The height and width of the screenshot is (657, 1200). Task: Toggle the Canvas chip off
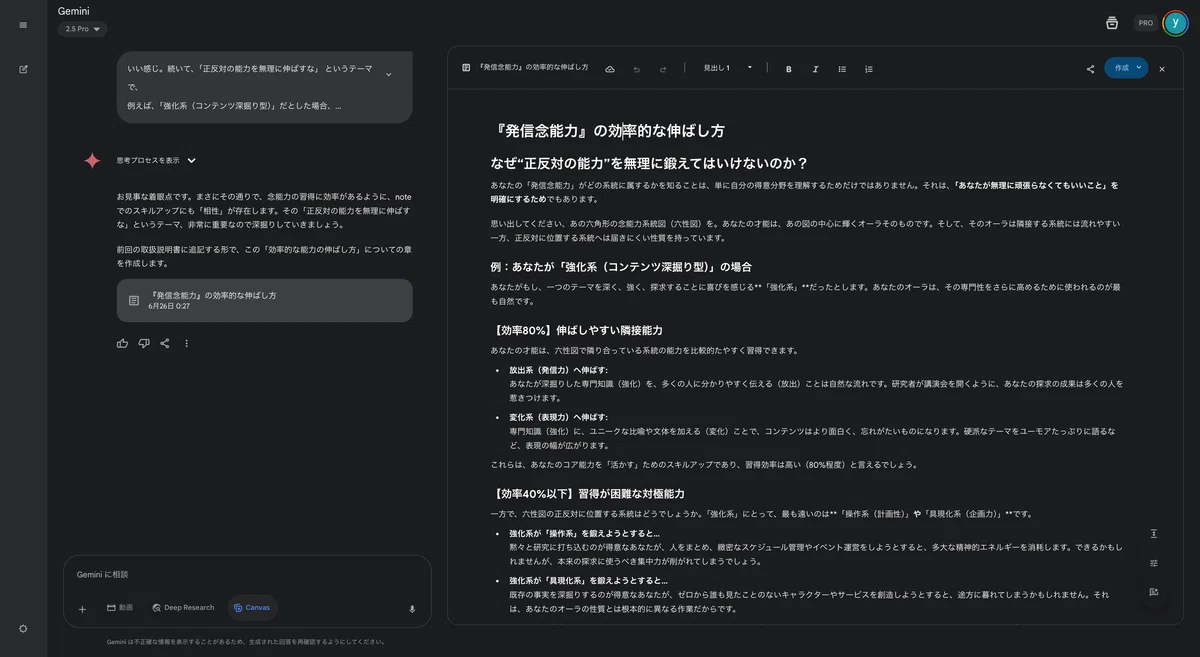(x=252, y=608)
